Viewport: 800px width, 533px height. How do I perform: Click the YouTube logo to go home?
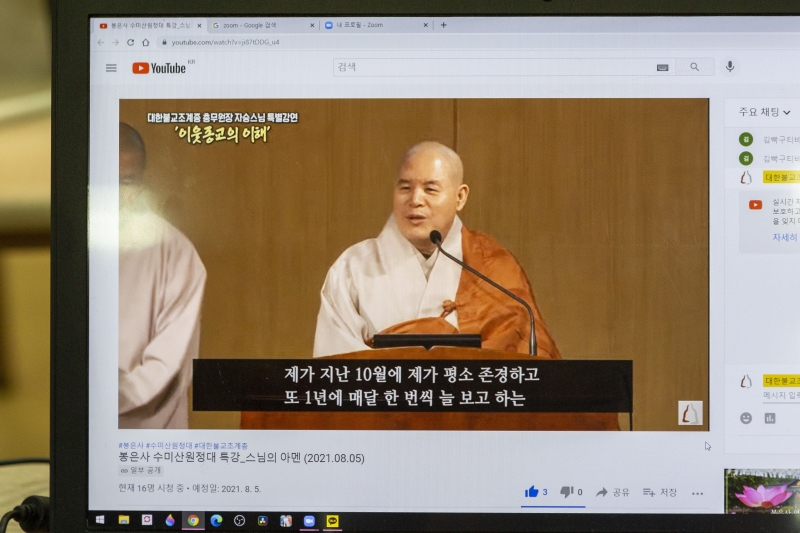tap(160, 68)
